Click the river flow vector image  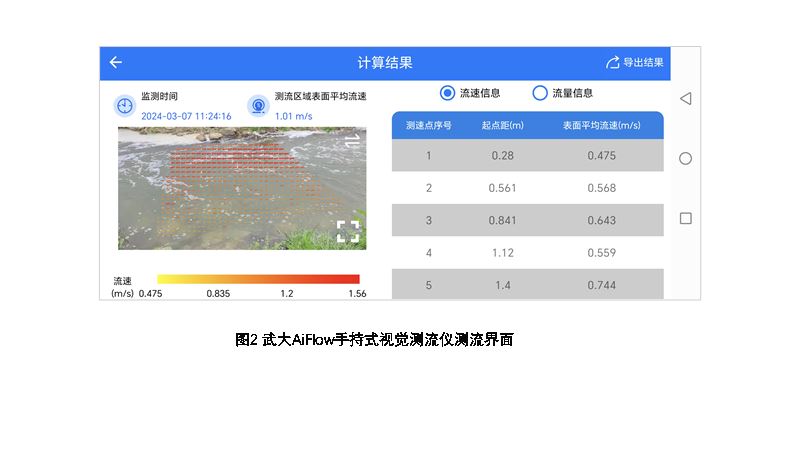[x=240, y=190]
